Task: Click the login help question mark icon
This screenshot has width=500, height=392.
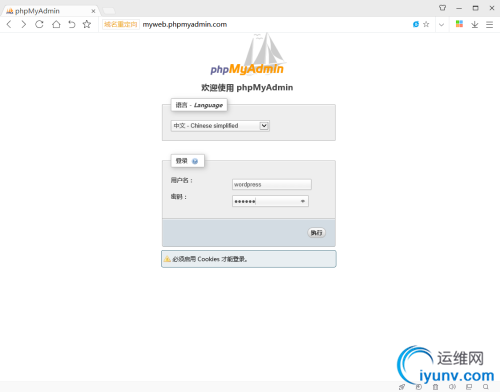Action: coord(195,161)
